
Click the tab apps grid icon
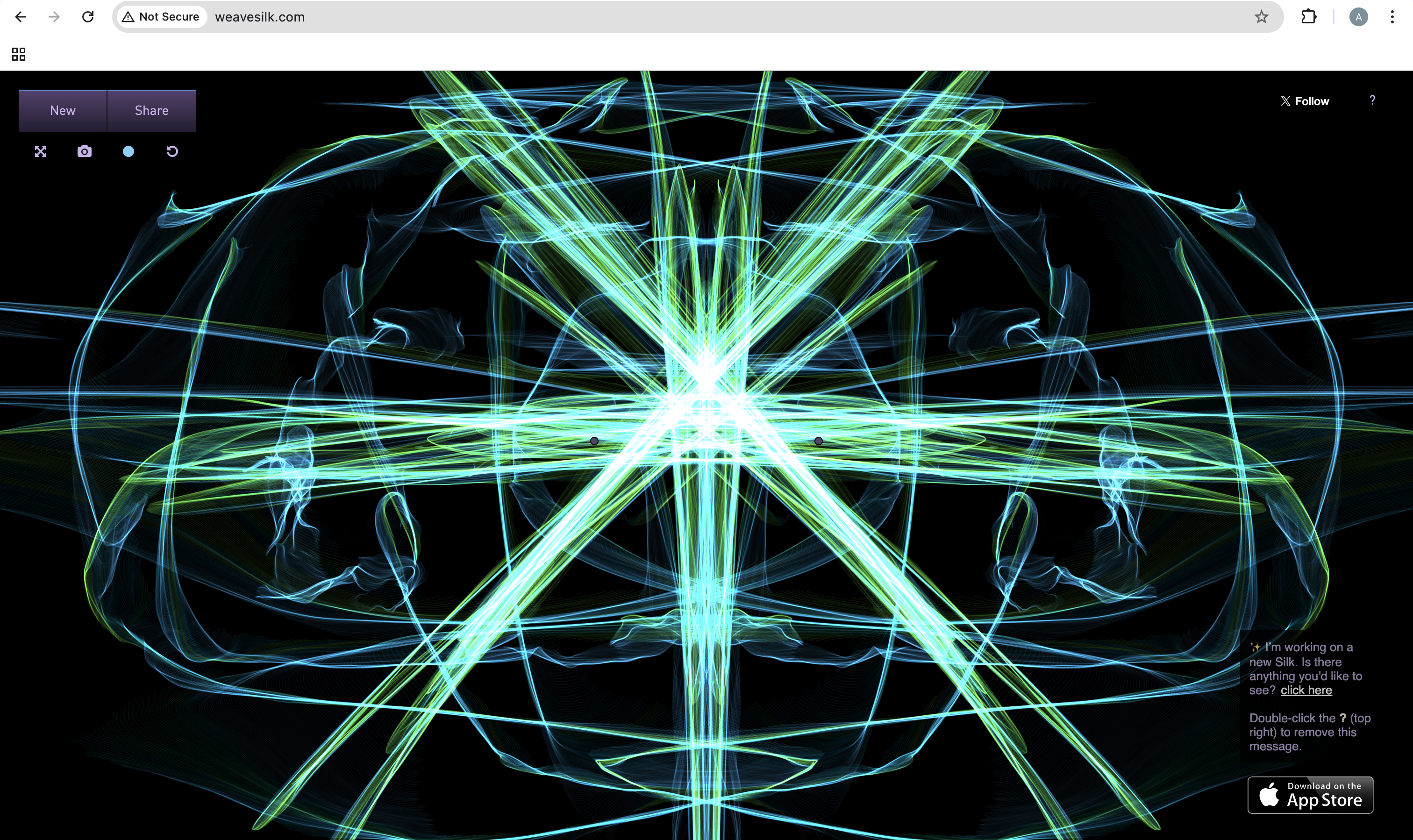(19, 54)
